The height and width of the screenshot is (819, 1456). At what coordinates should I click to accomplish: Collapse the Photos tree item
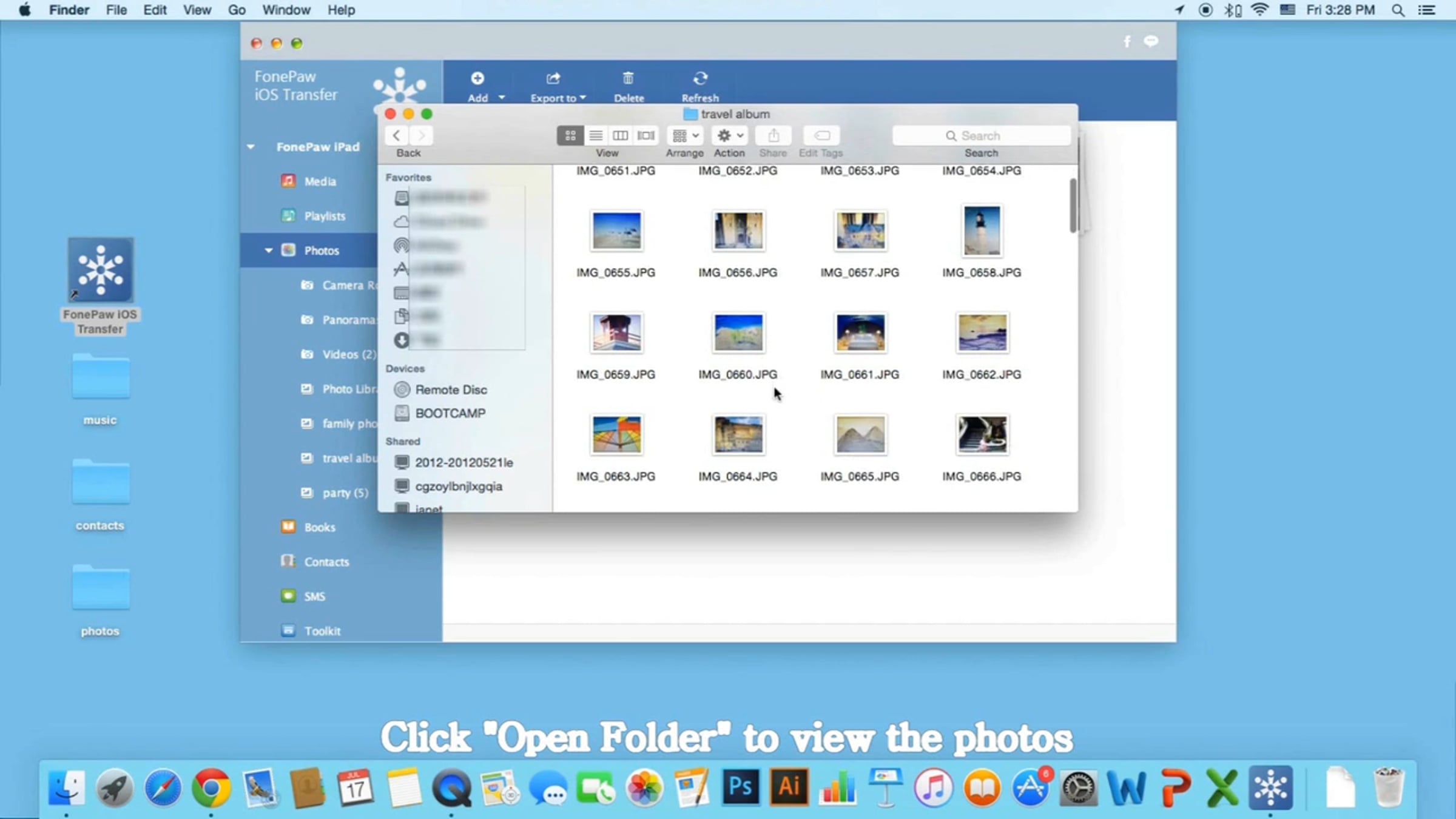click(268, 251)
